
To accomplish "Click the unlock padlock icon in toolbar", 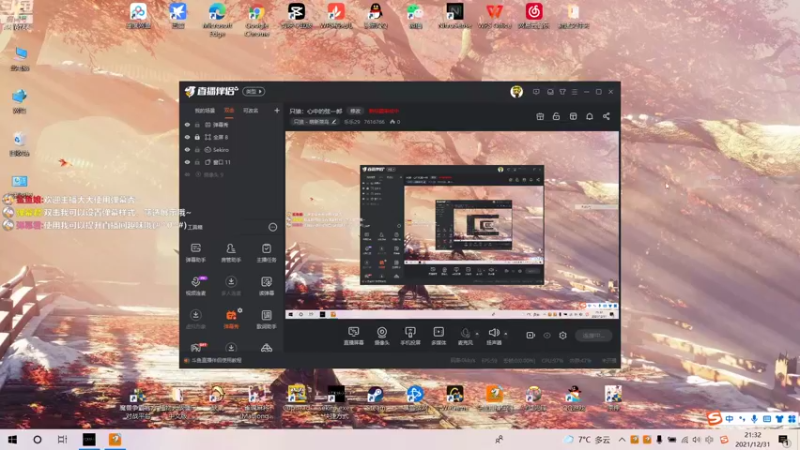I will point(556,116).
